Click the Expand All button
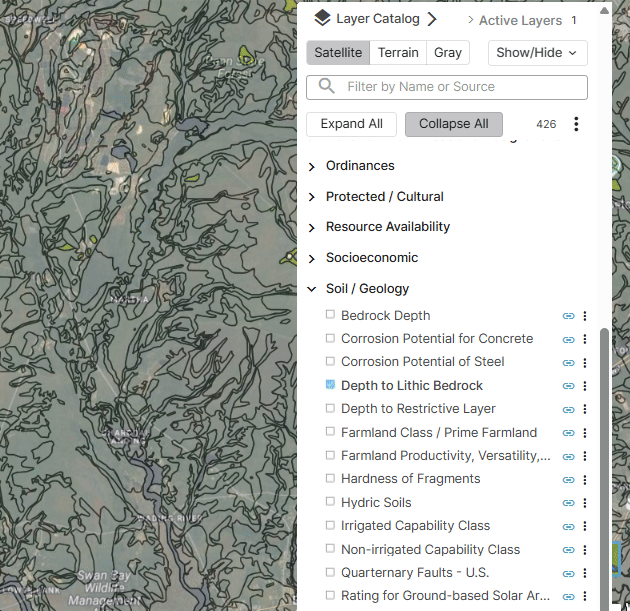The image size is (630, 611). click(x=351, y=124)
